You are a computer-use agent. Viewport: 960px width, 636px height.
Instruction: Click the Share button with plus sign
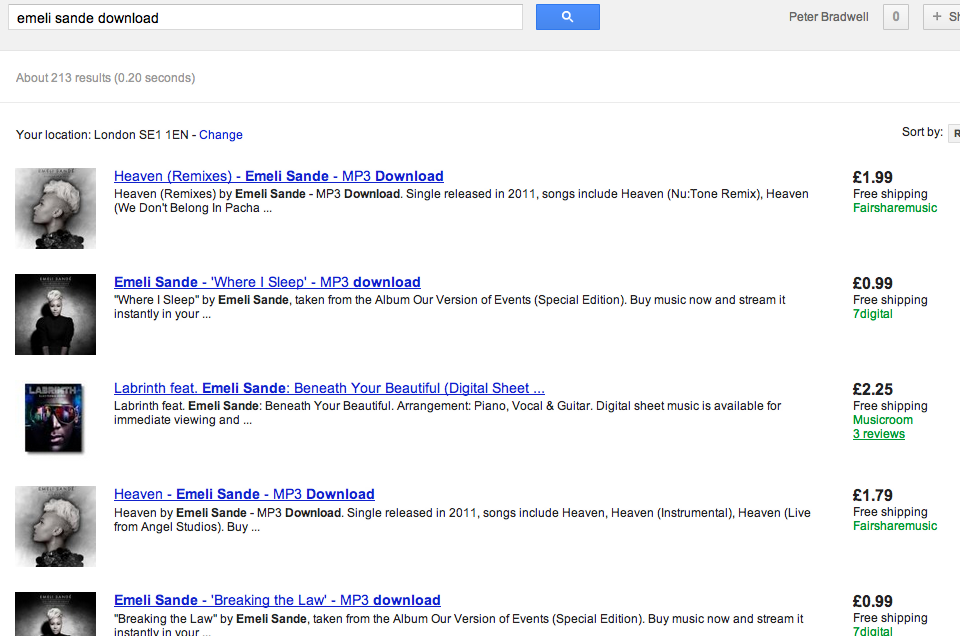[x=942, y=17]
